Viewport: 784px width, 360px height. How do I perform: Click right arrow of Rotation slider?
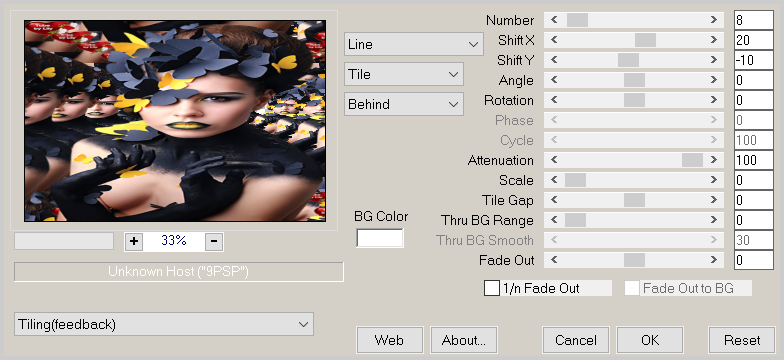coord(714,100)
